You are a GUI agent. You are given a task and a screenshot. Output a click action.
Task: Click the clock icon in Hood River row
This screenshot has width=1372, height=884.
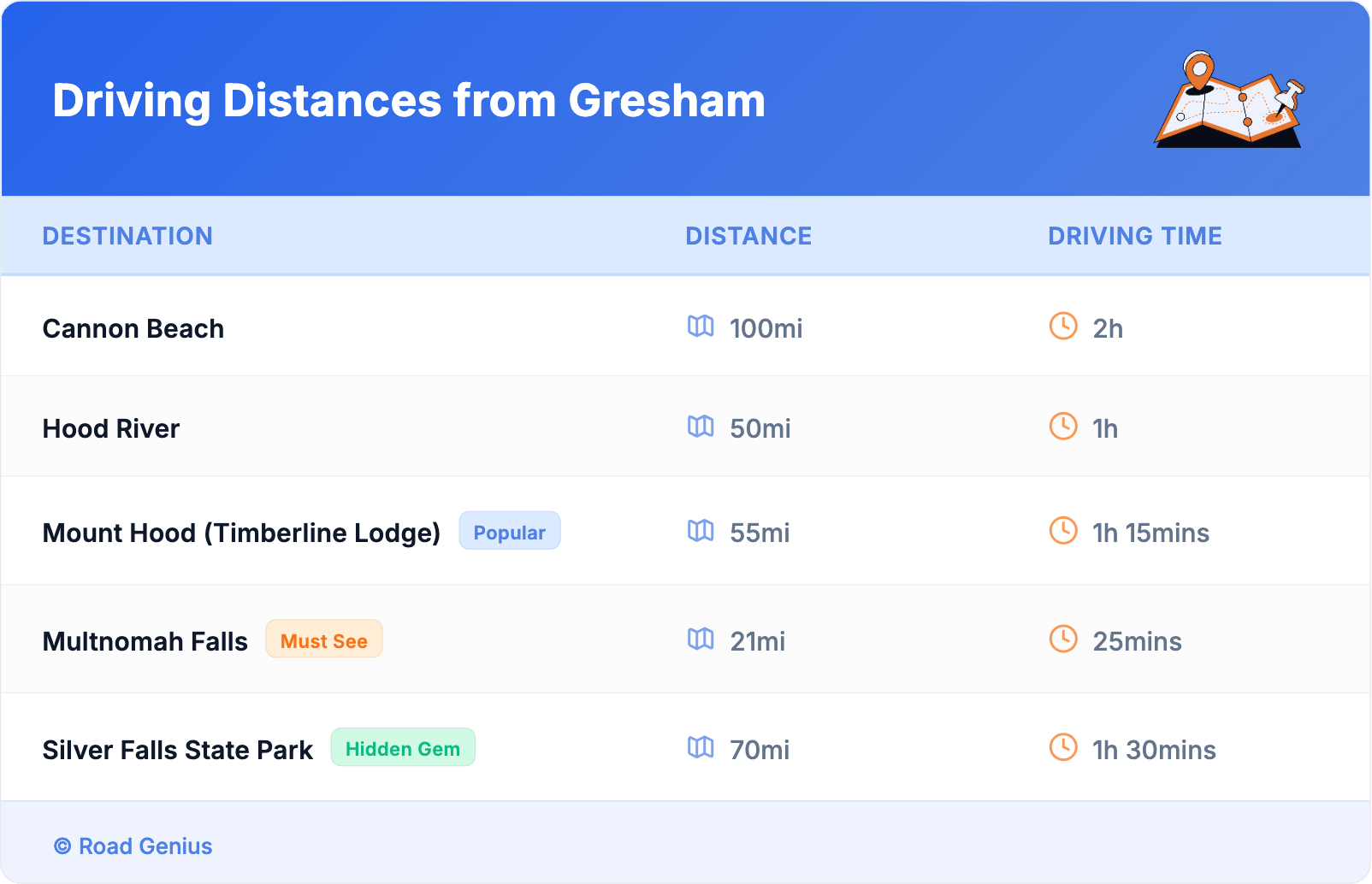click(1063, 426)
